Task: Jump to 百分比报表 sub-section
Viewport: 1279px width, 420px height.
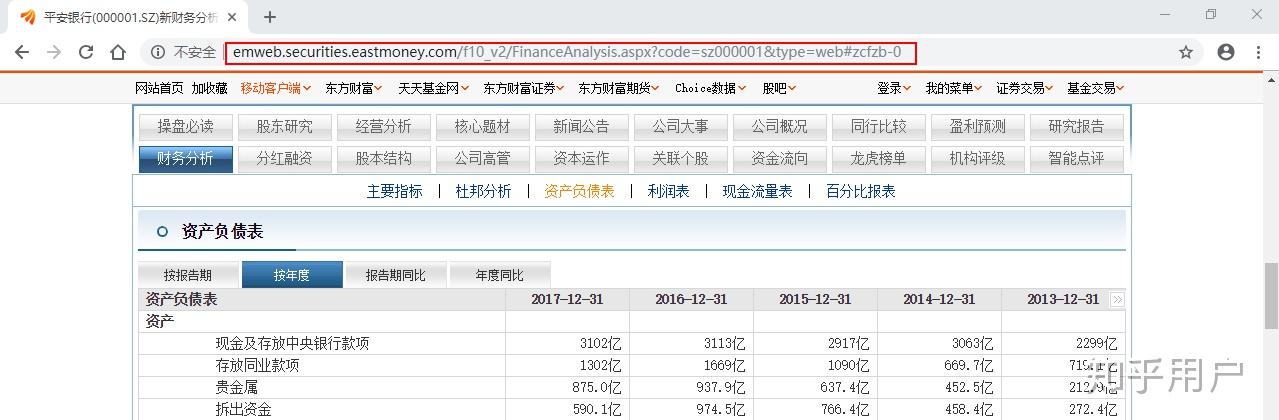Action: tap(861, 191)
